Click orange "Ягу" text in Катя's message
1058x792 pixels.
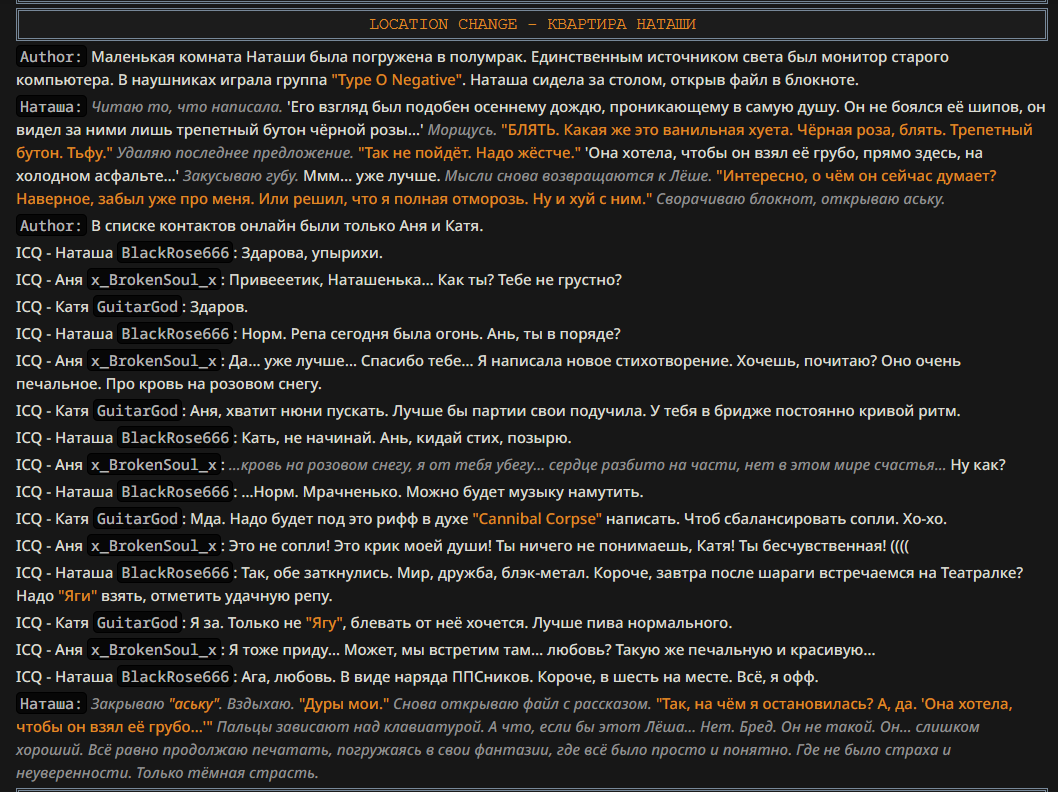tap(325, 623)
